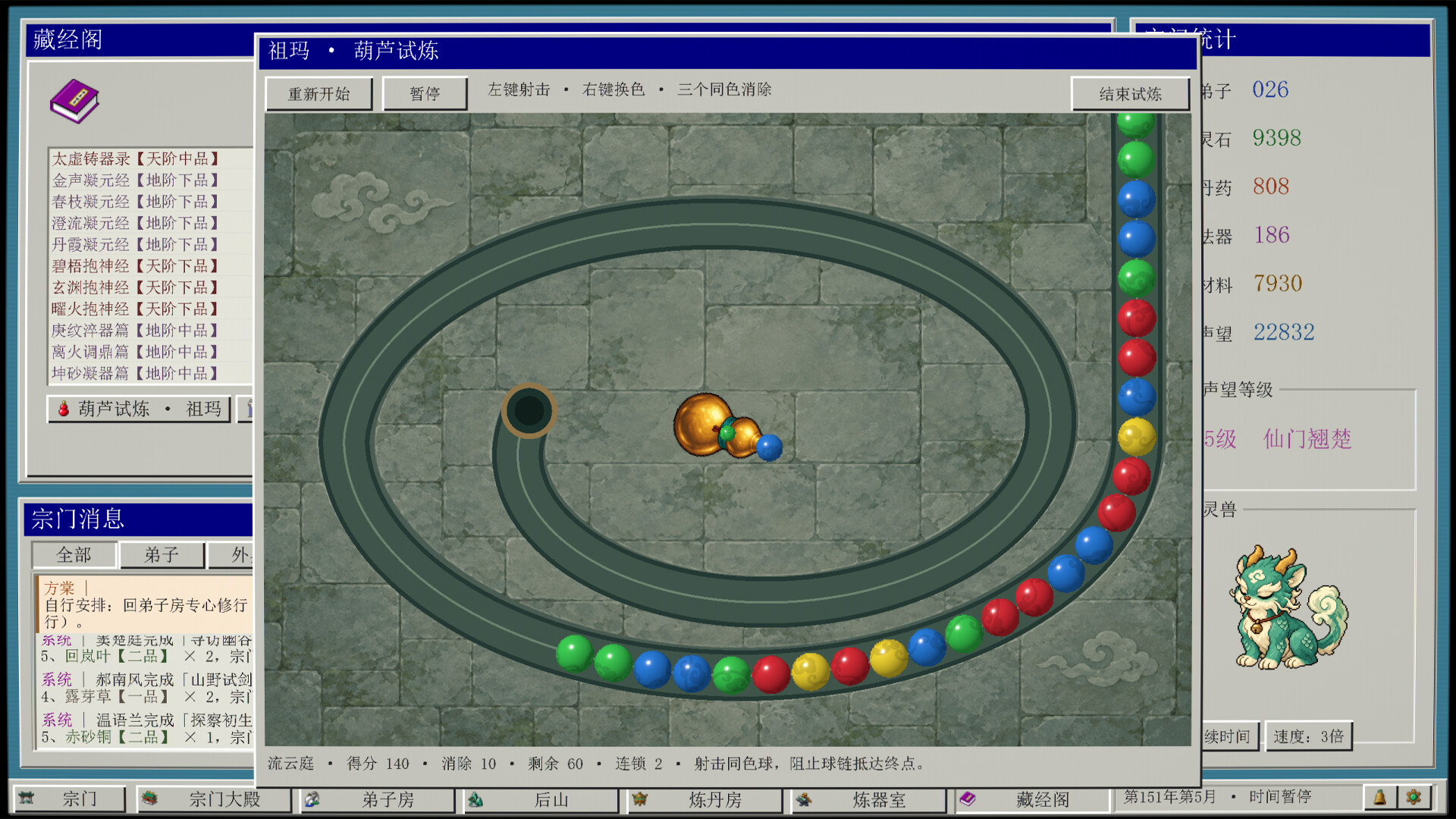This screenshot has width=1456, height=819.
Task: Click the bell icon in the bottom bar
Action: pos(1379,798)
